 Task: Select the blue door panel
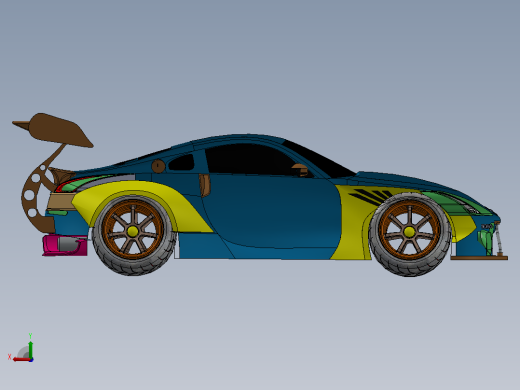(273, 213)
